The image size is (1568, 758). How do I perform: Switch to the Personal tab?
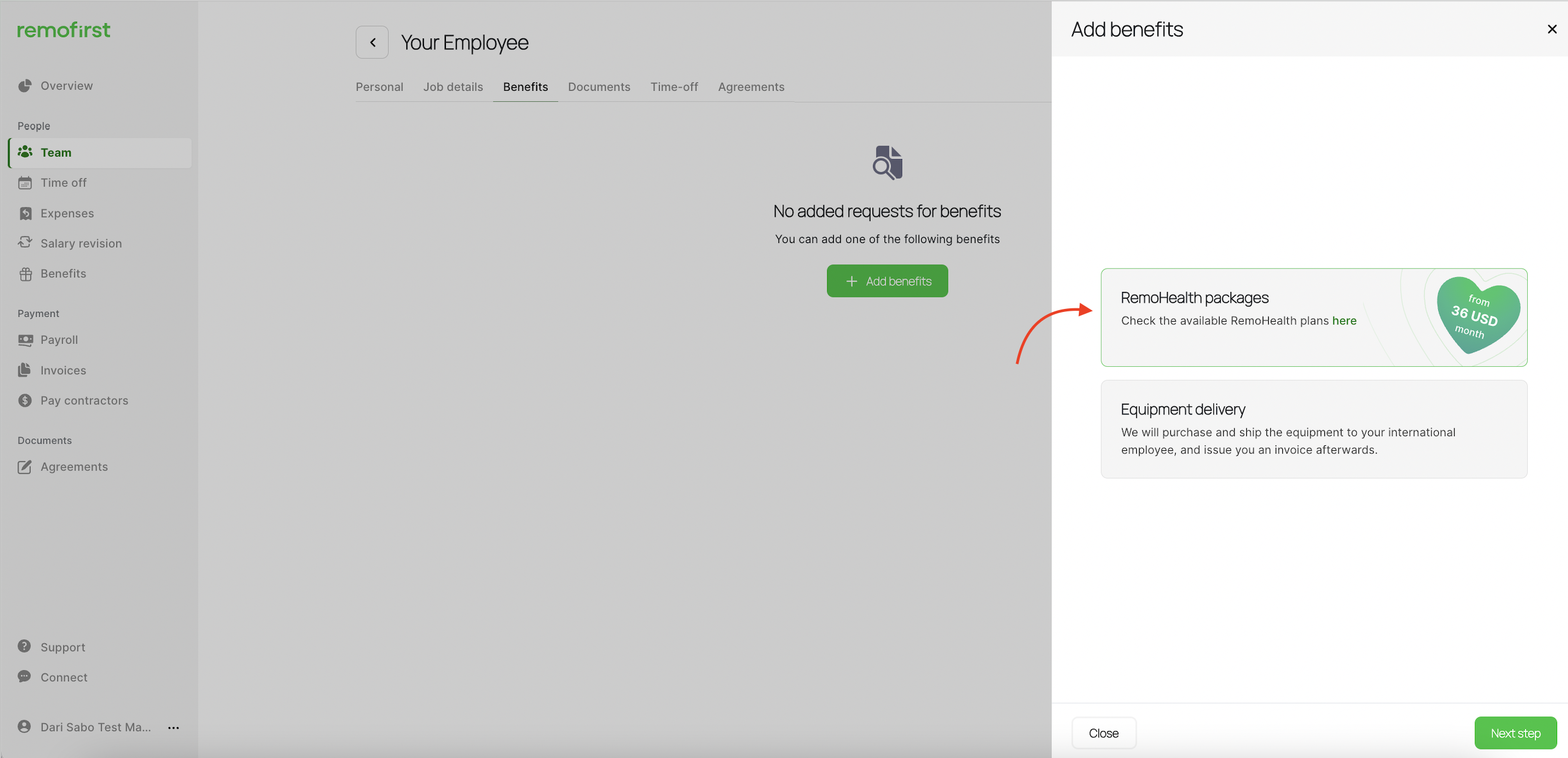point(380,87)
